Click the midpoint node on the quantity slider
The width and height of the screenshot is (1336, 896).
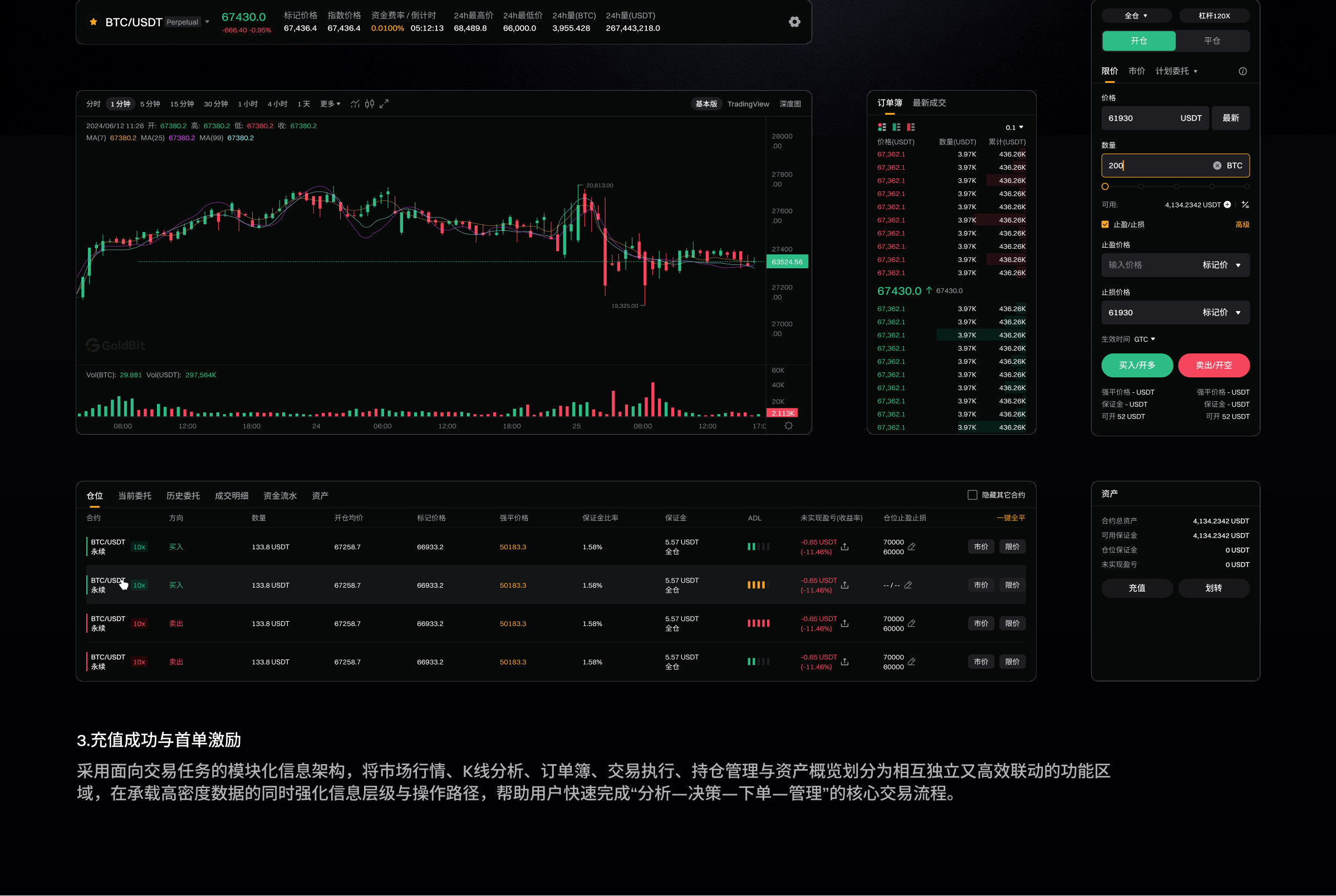[x=1176, y=186]
